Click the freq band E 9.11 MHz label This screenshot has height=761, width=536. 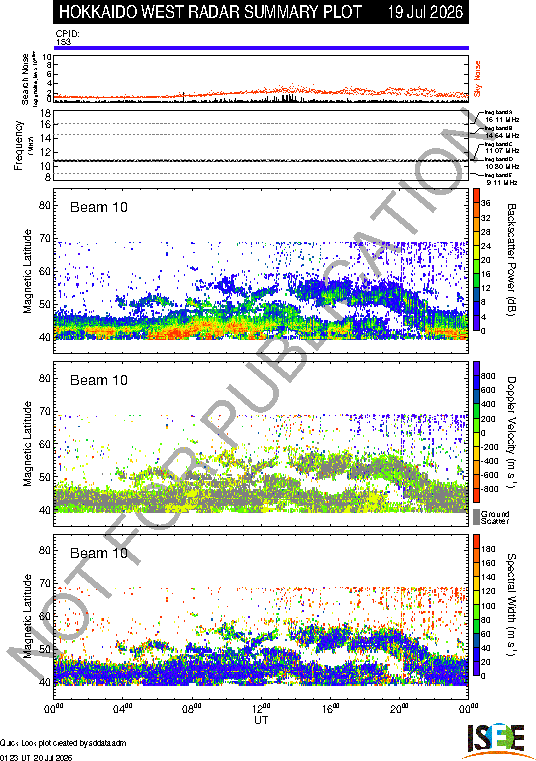coord(499,179)
